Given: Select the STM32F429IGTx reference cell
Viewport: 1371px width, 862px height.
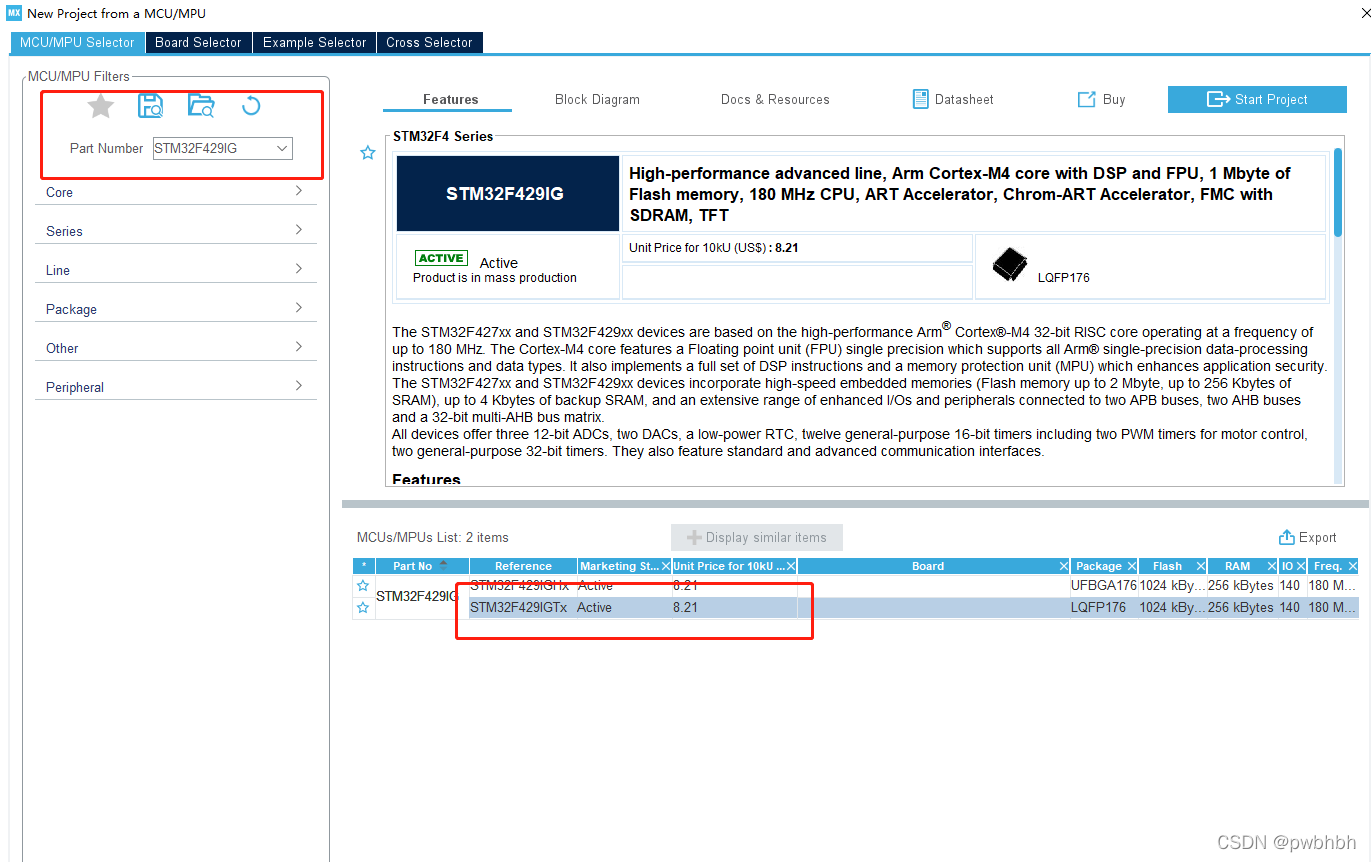Looking at the screenshot, I should [x=523, y=607].
